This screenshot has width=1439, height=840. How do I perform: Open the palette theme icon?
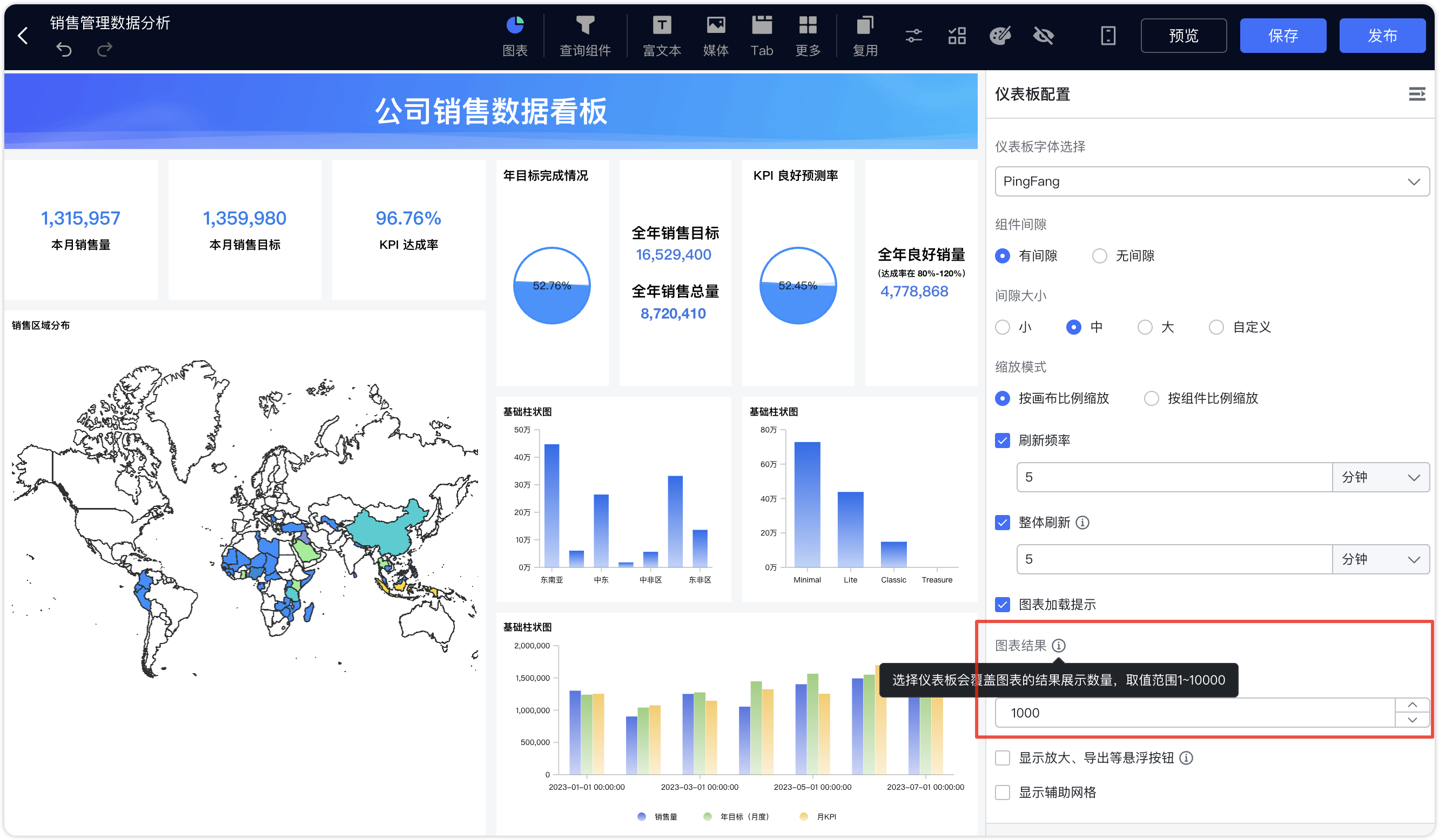1000,36
